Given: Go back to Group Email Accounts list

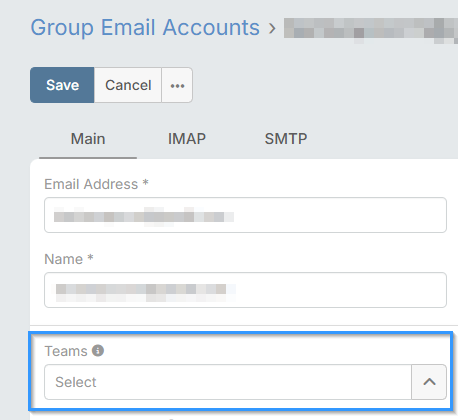Looking at the screenshot, I should tap(145, 28).
